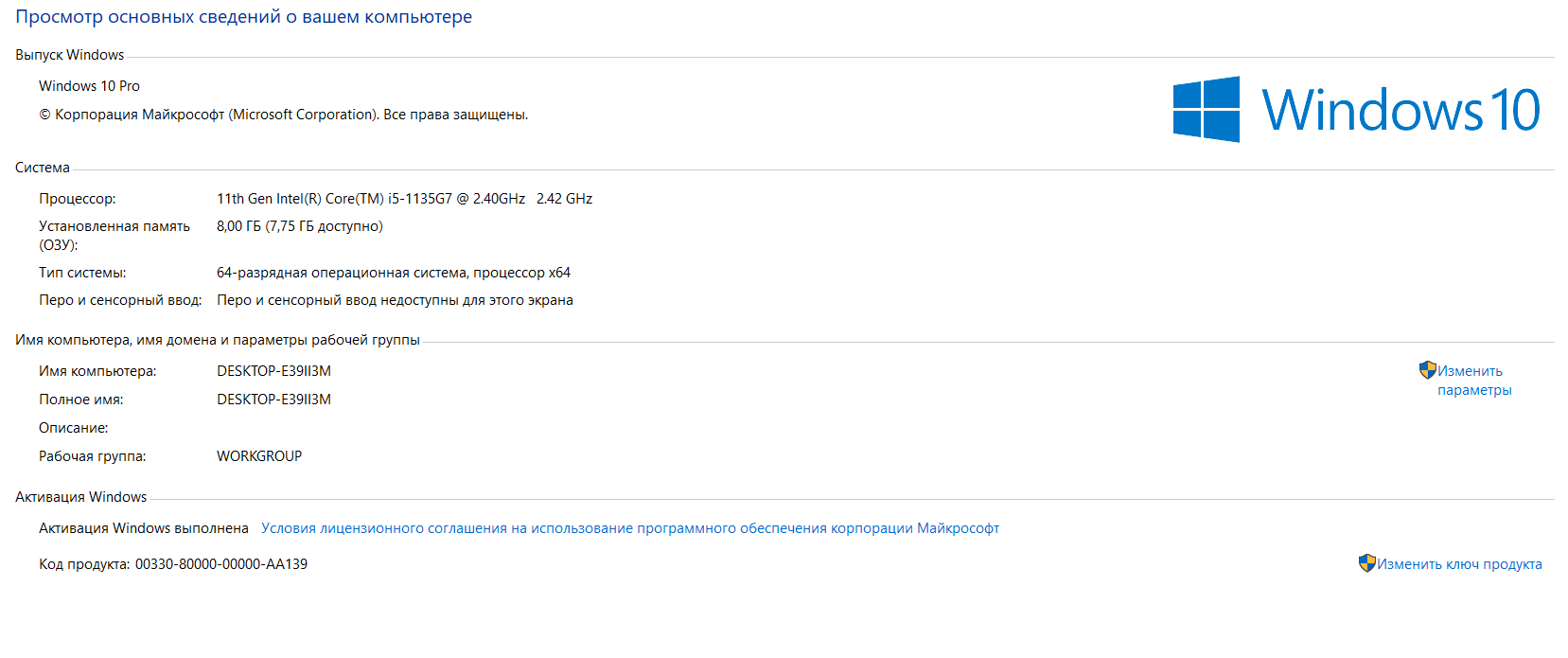This screenshot has height=658, width=1568.
Task: Click the Установленная память (ОЗУ) label
Action: point(115,236)
